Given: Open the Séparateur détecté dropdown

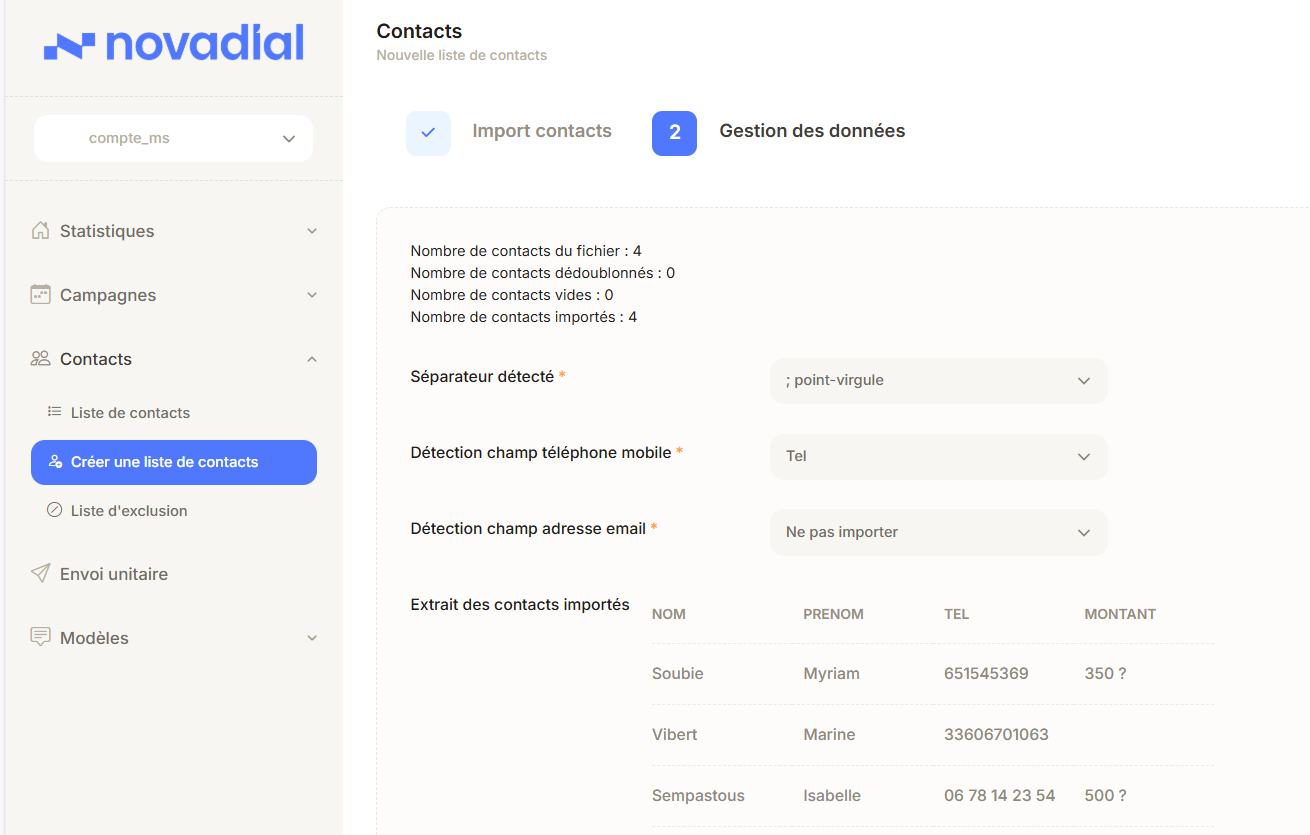Looking at the screenshot, I should coord(939,381).
